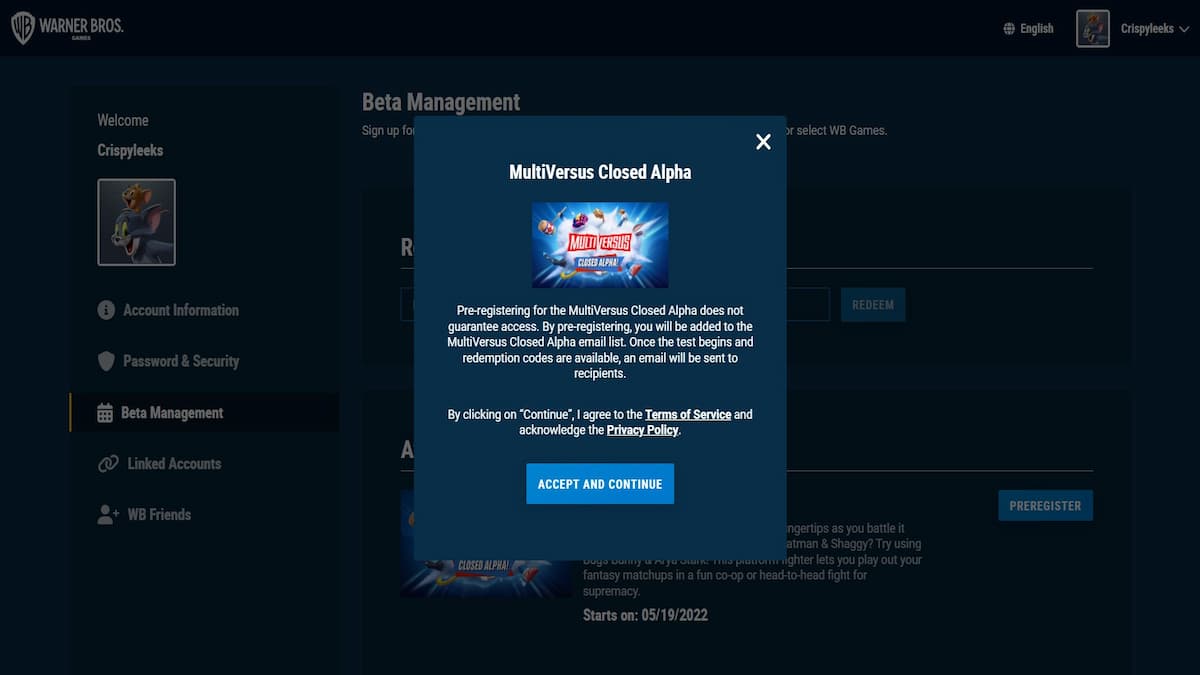Click the redeem code input field
Viewport: 1200px width, 675px height.
click(x=808, y=305)
